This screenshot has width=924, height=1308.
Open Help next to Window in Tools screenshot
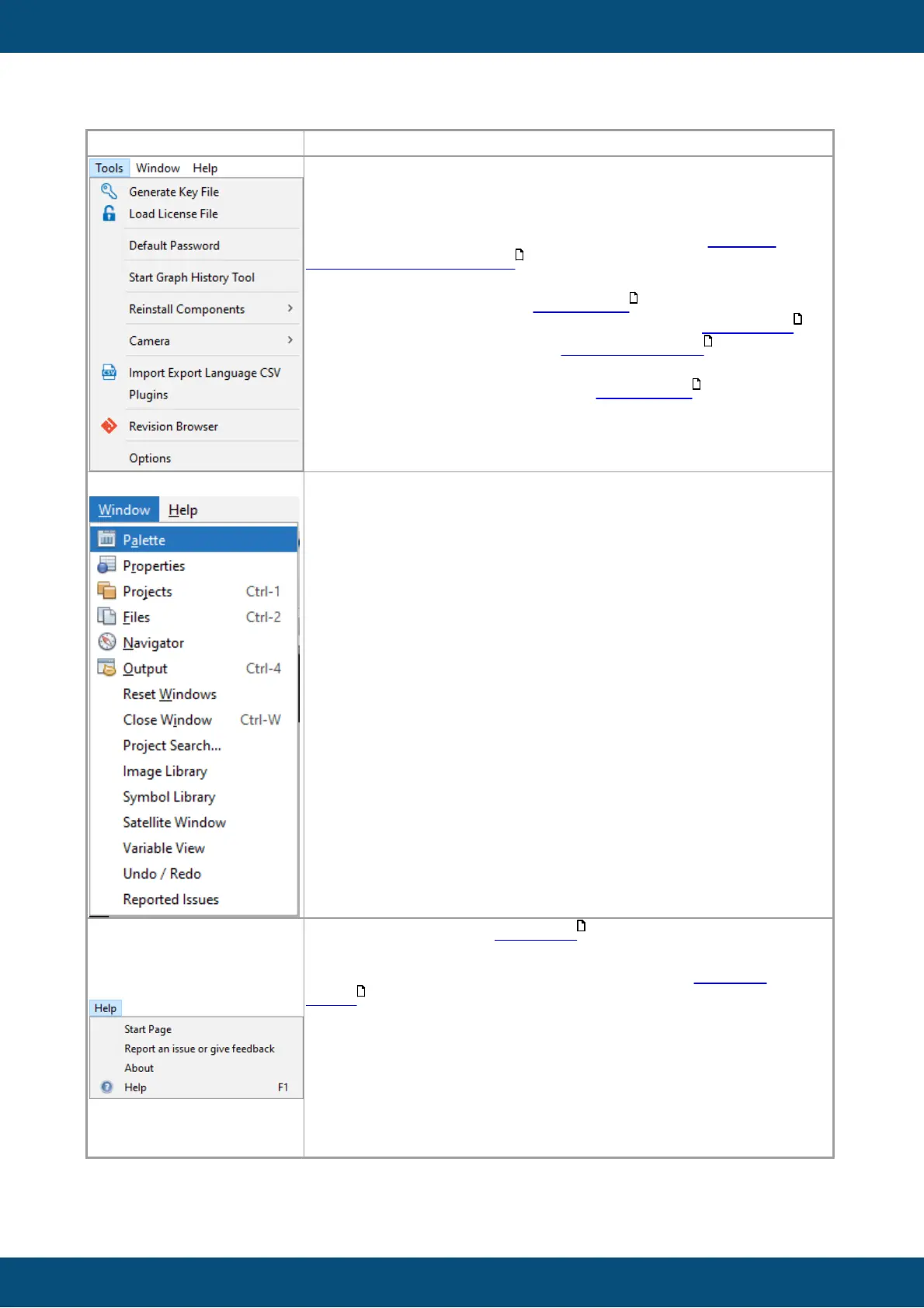[205, 168]
